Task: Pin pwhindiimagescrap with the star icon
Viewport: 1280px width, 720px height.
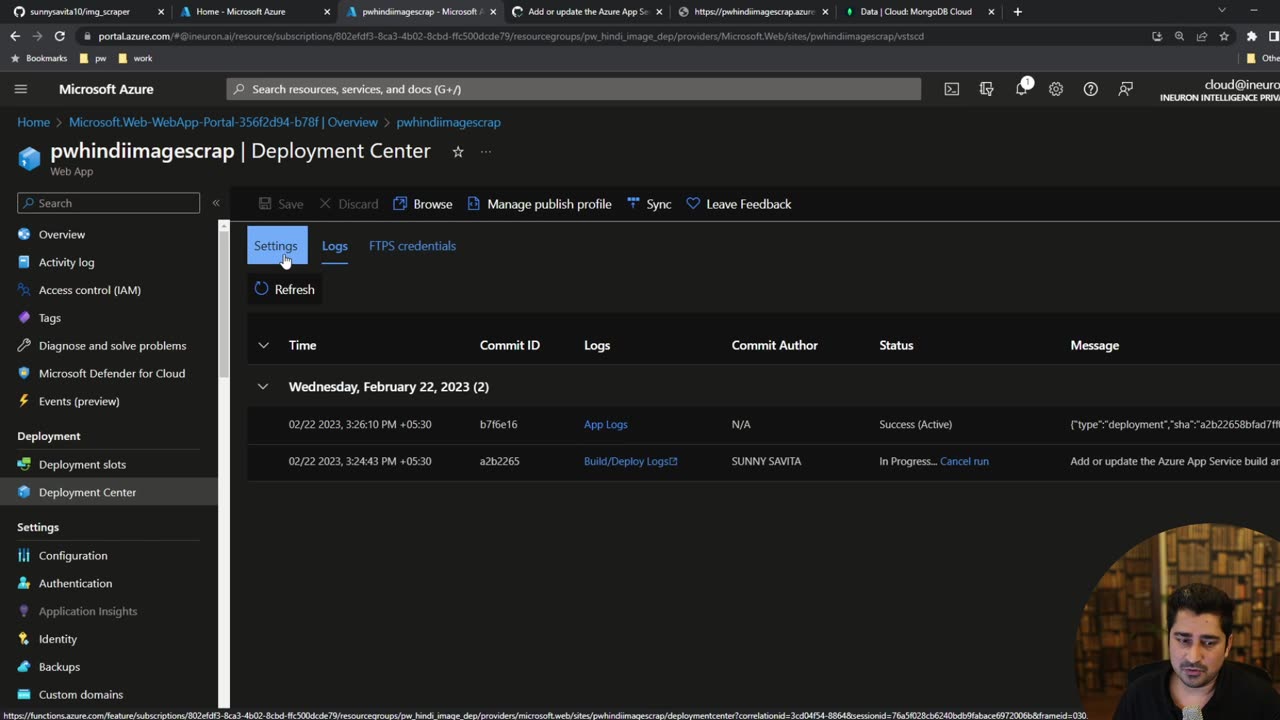Action: tap(458, 152)
